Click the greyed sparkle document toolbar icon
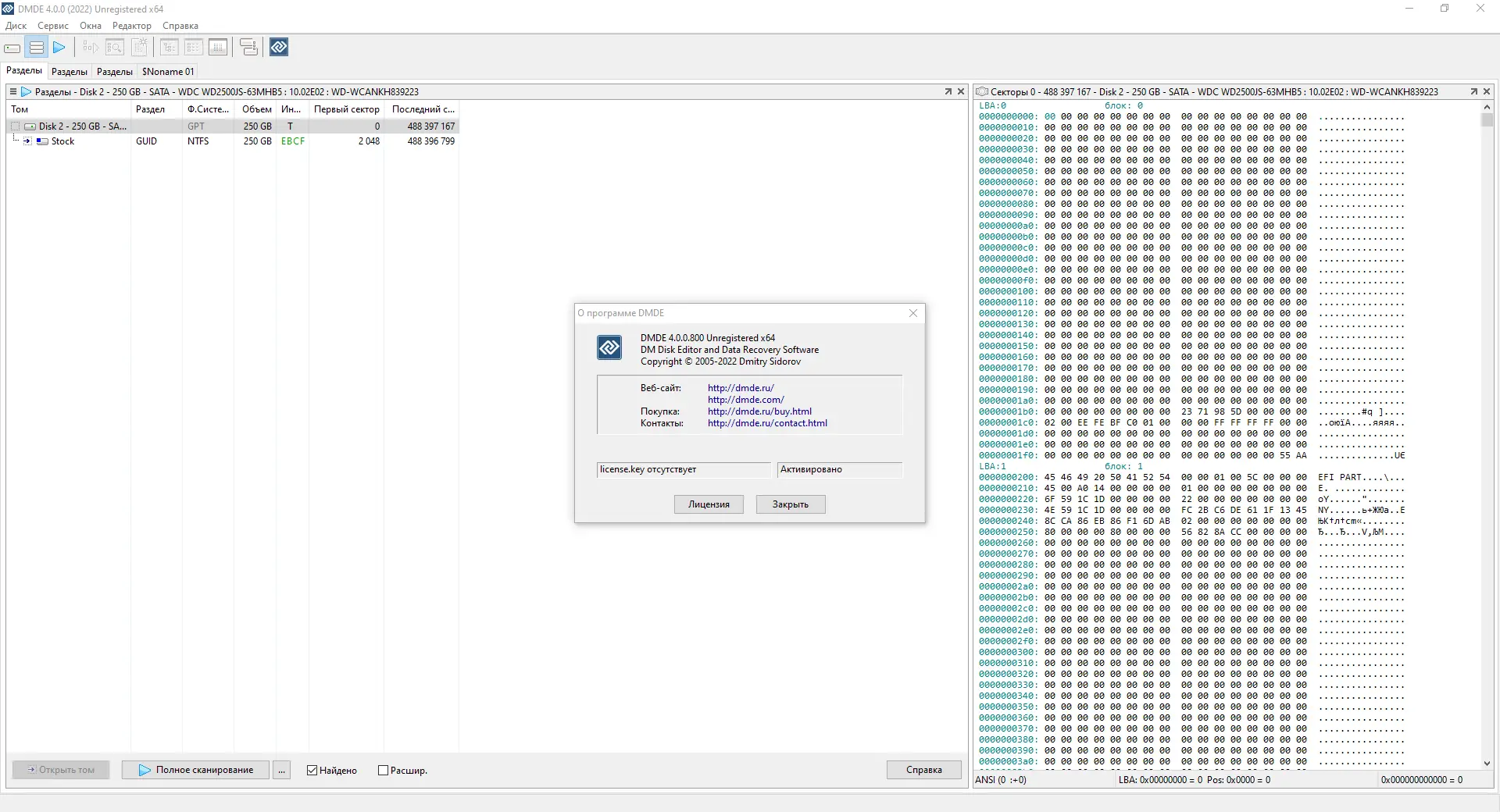Viewport: 1500px width, 812px height. click(139, 48)
